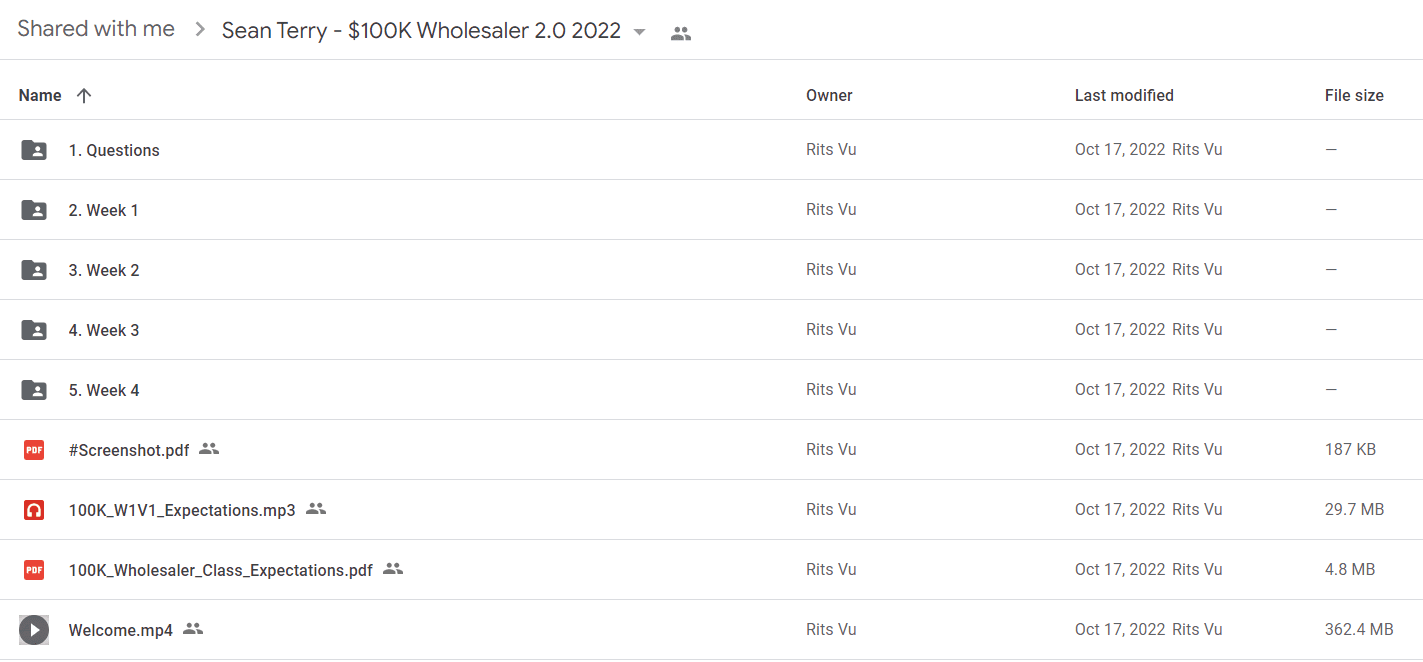Click the #Screenshot.pdf PDF file icon
1423x662 pixels.
(34, 450)
